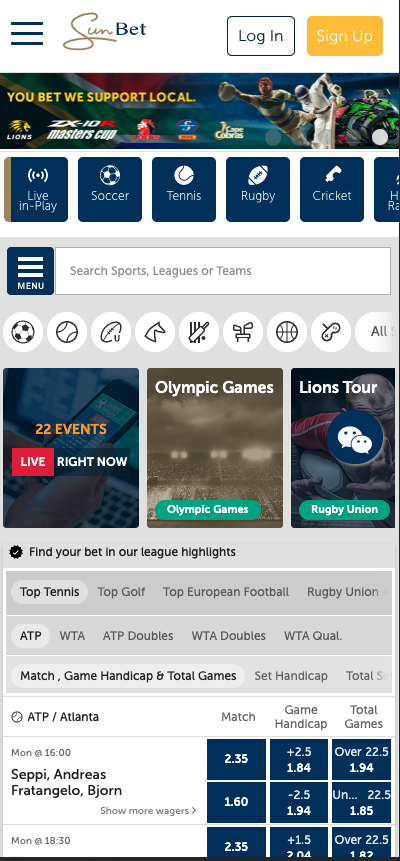The image size is (400, 861).
Task: Click the Log In button
Action: (x=261, y=36)
